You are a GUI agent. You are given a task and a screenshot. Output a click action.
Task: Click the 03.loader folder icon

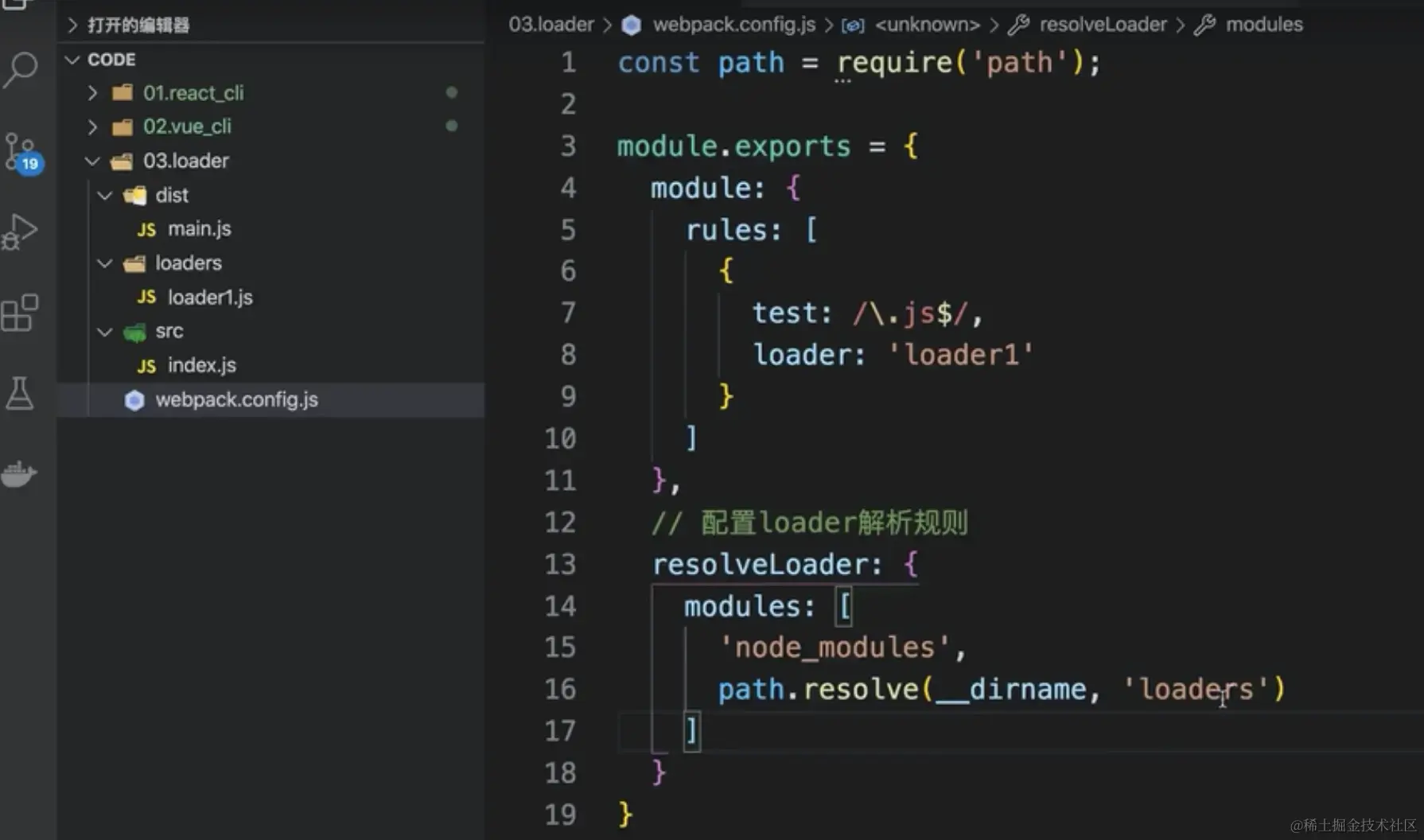click(122, 161)
